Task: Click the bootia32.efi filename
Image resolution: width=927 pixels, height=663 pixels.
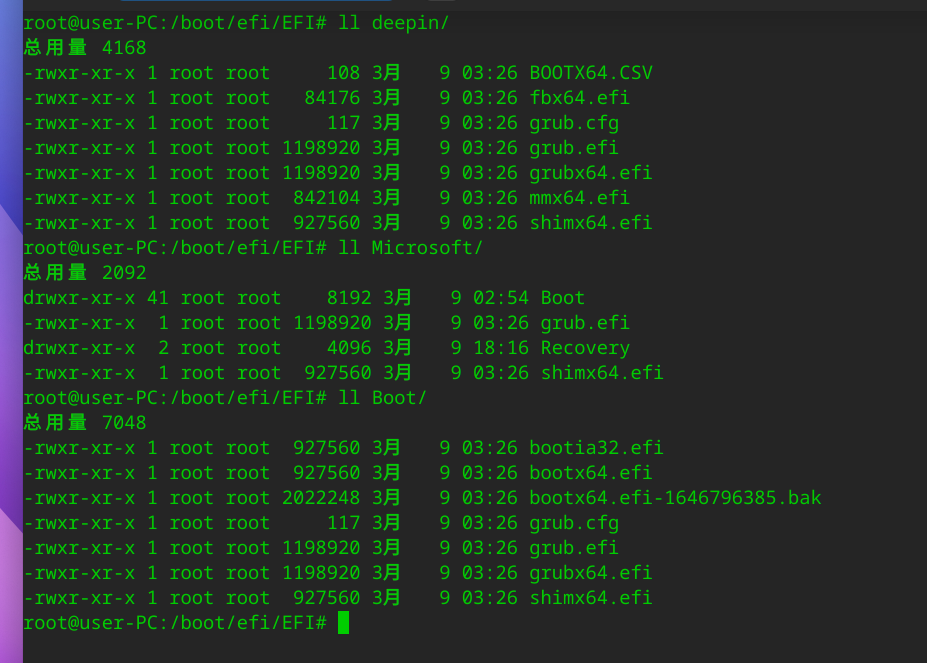Action: [x=596, y=448]
